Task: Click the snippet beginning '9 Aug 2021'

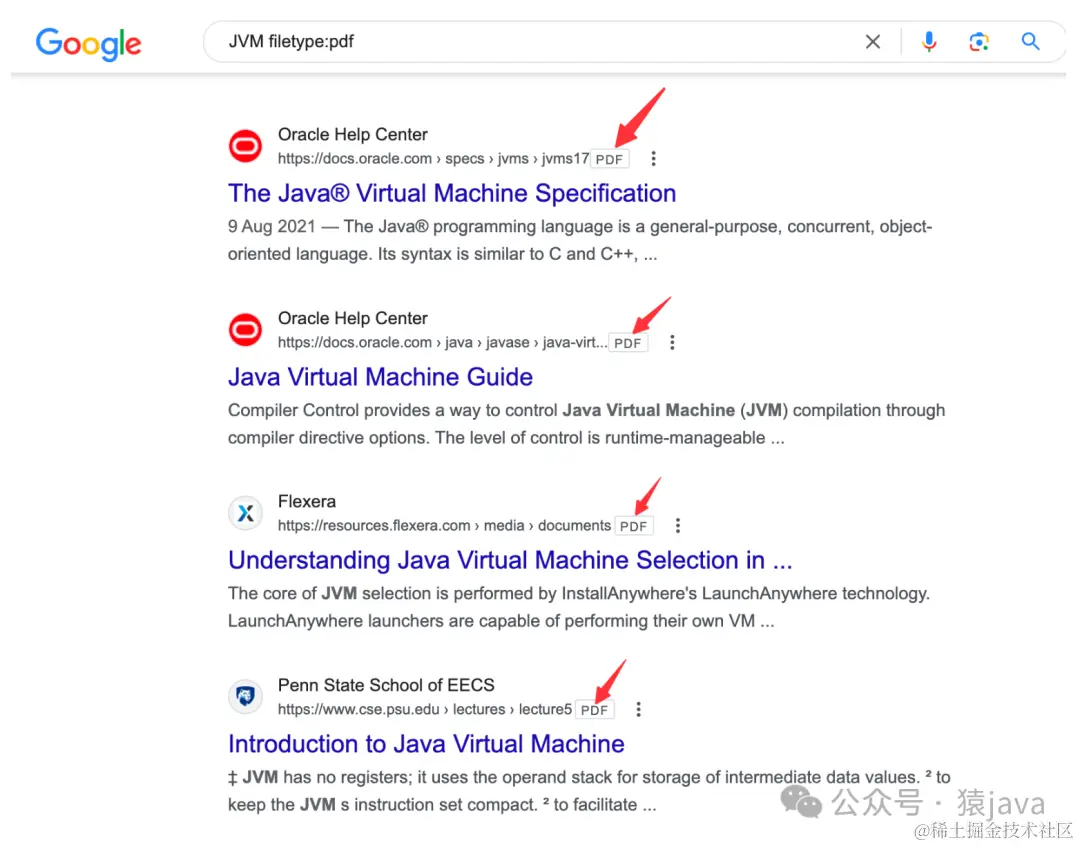Action: pyautogui.click(x=580, y=240)
